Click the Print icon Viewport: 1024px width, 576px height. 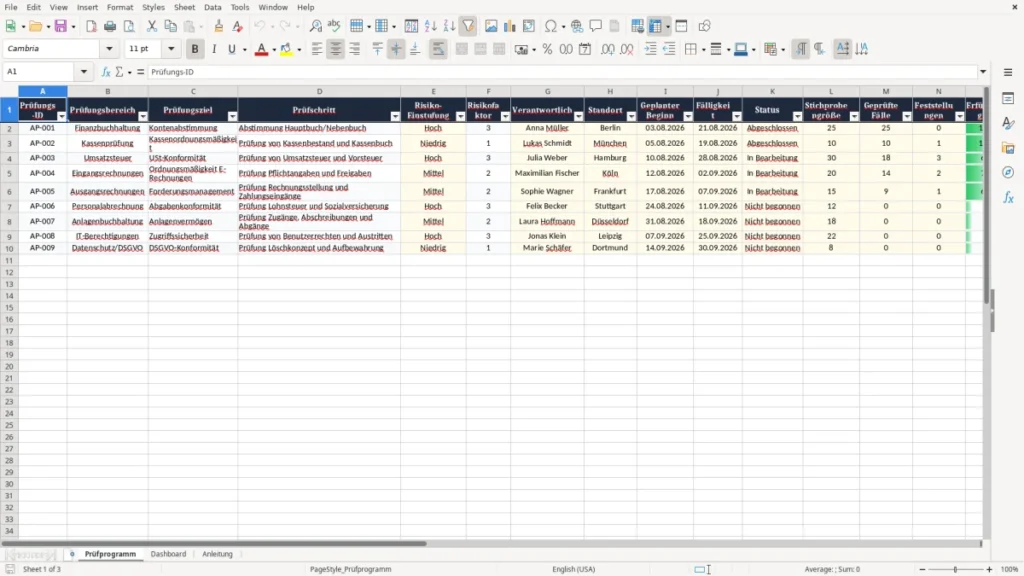(110, 26)
